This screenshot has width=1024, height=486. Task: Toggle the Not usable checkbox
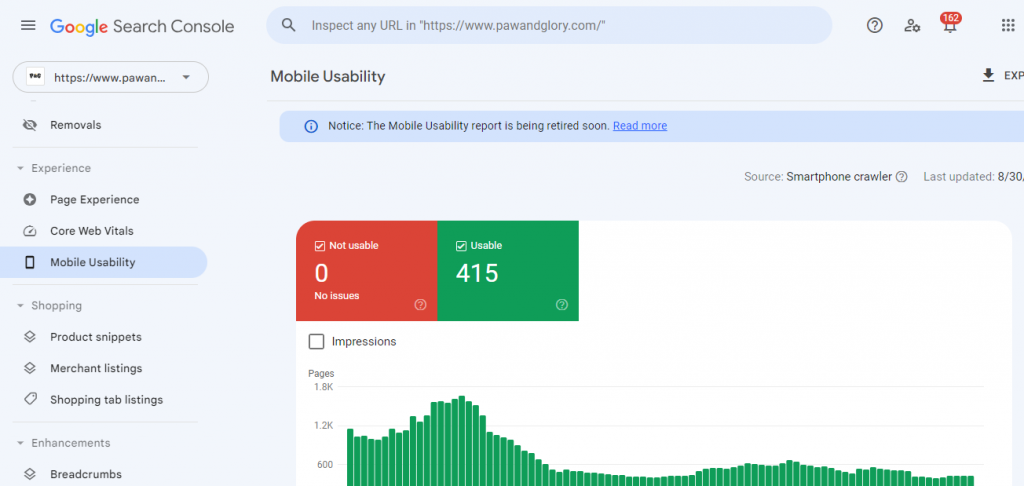(320, 246)
